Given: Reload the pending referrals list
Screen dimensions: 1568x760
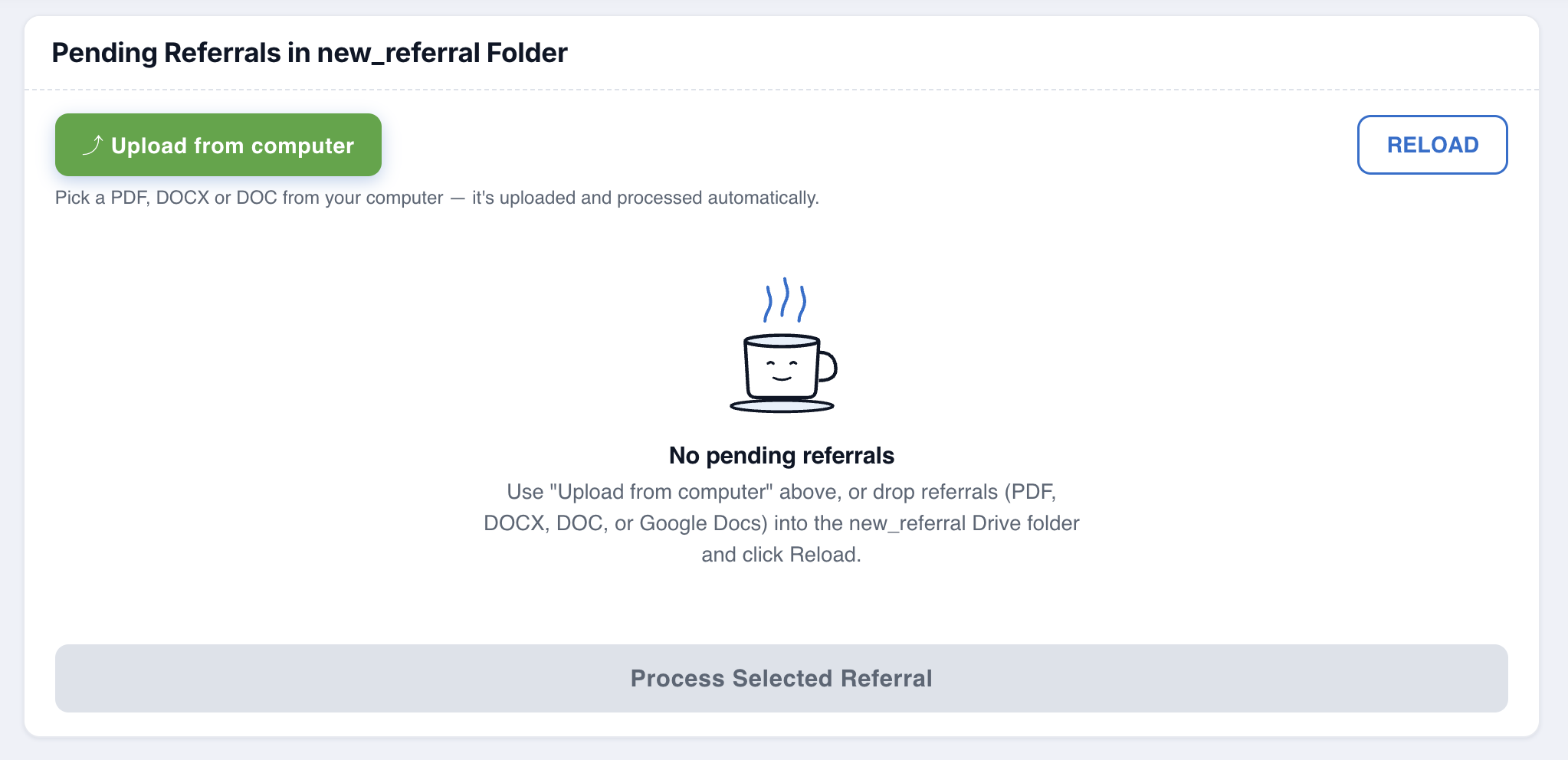Looking at the screenshot, I should tap(1432, 145).
